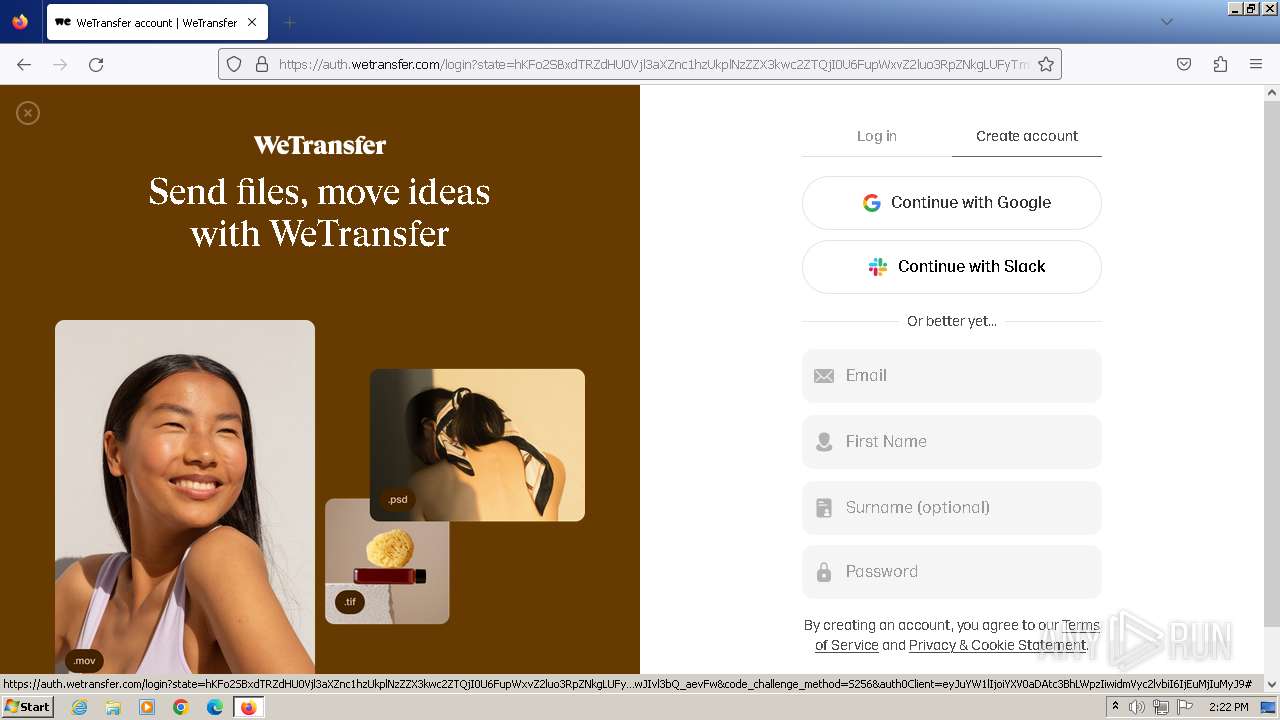Open a new tab with the plus button
The height and width of the screenshot is (720, 1280).
click(289, 22)
